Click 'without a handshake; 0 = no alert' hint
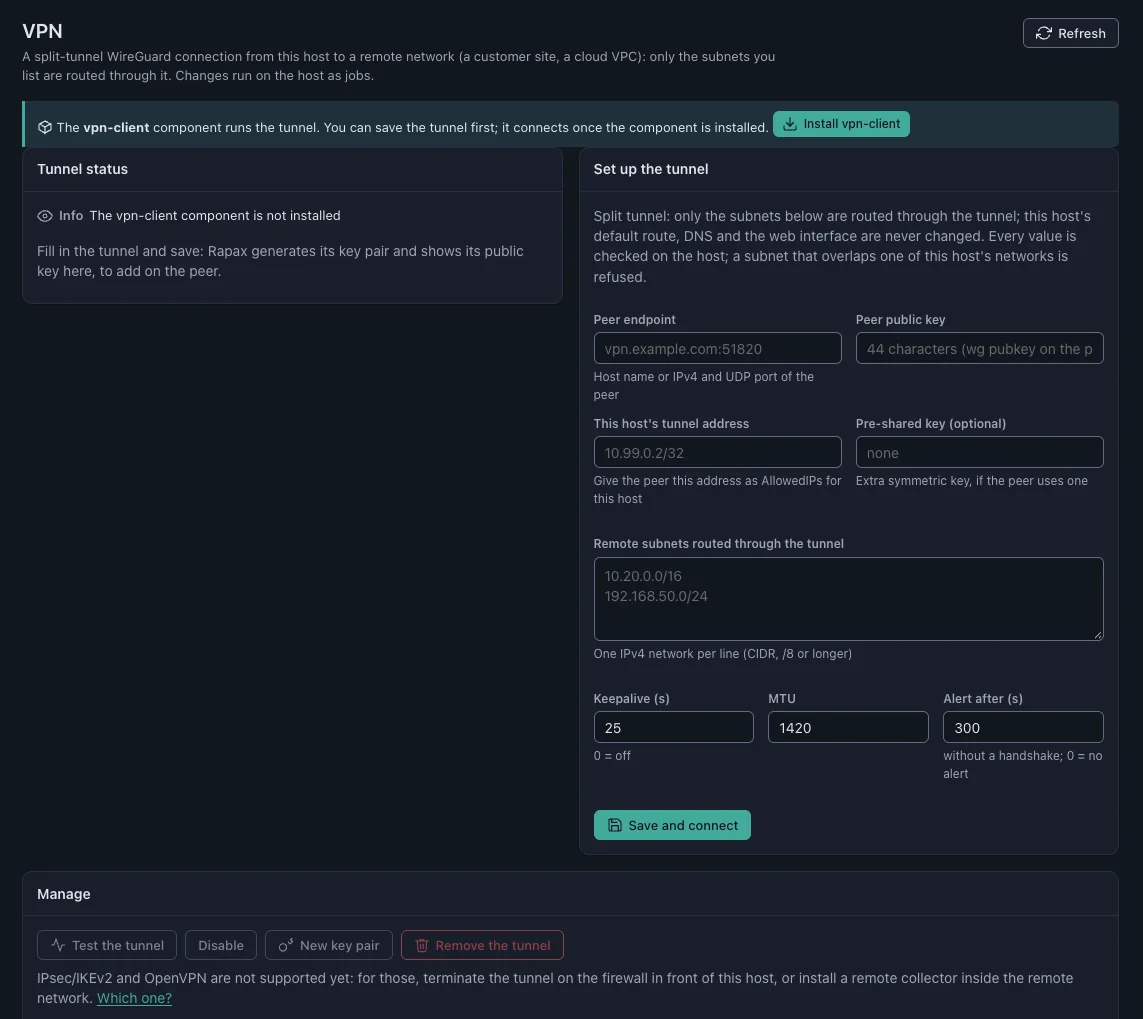 tap(1022, 765)
